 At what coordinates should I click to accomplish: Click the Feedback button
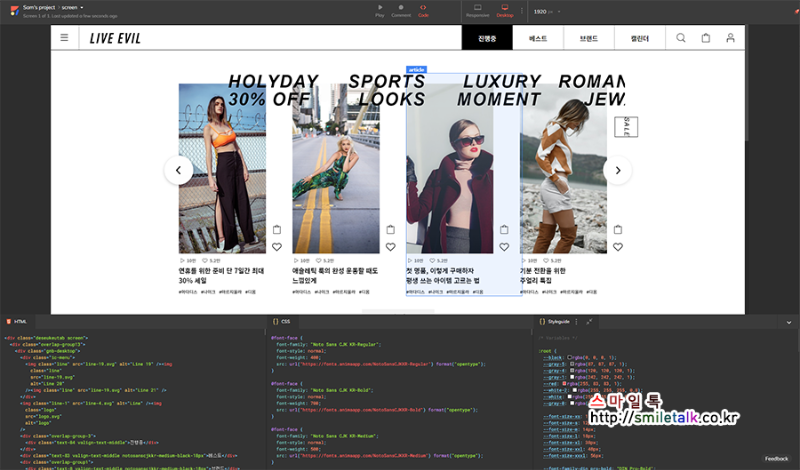tap(777, 459)
